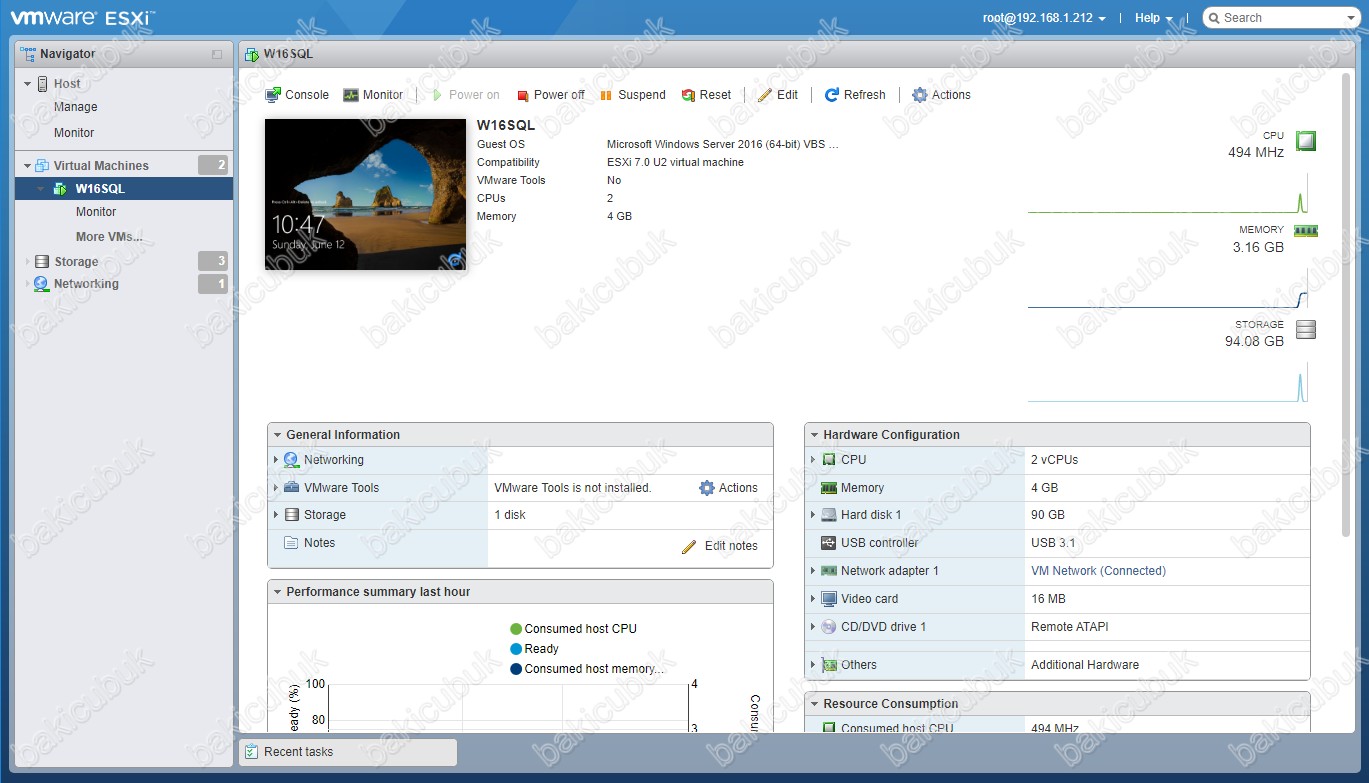Collapse the Resource Consumption panel
This screenshot has height=783, width=1369.
(x=814, y=704)
